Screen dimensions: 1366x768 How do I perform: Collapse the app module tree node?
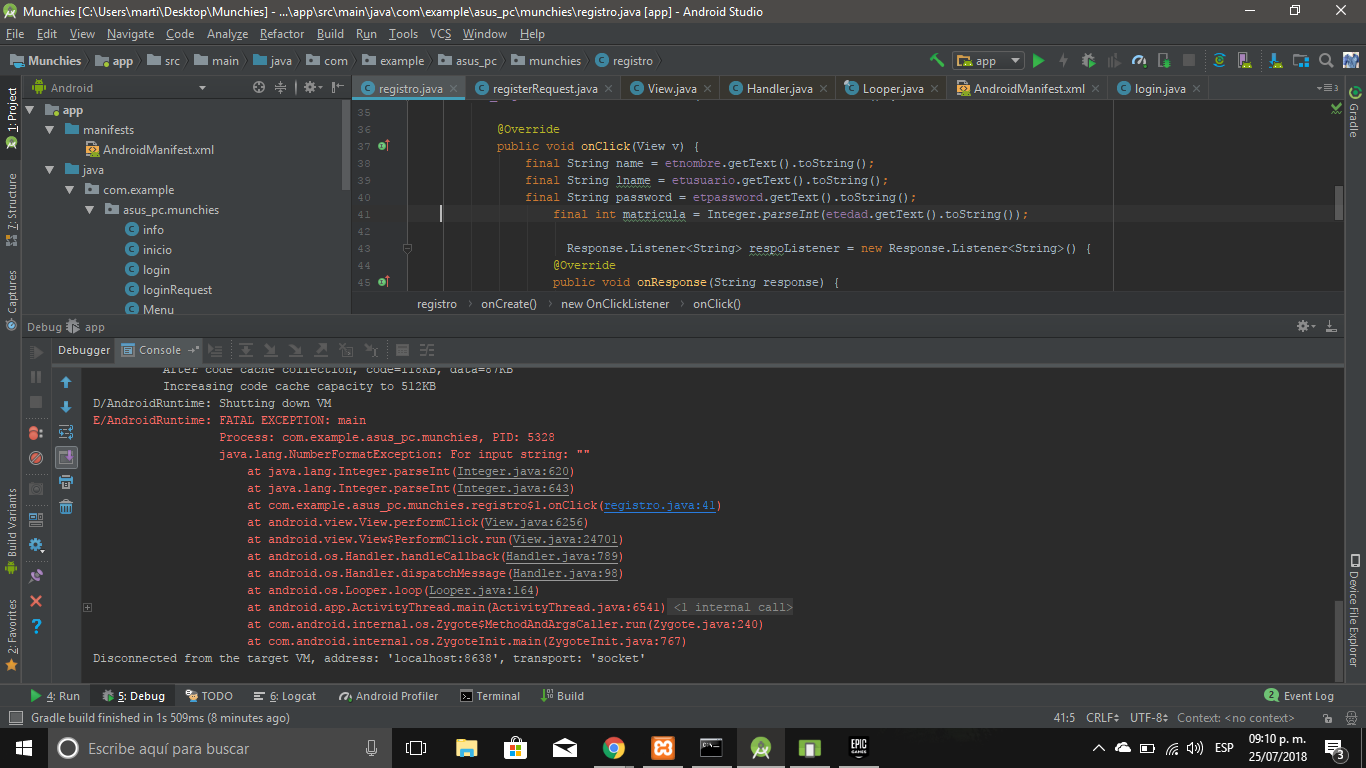(x=30, y=110)
